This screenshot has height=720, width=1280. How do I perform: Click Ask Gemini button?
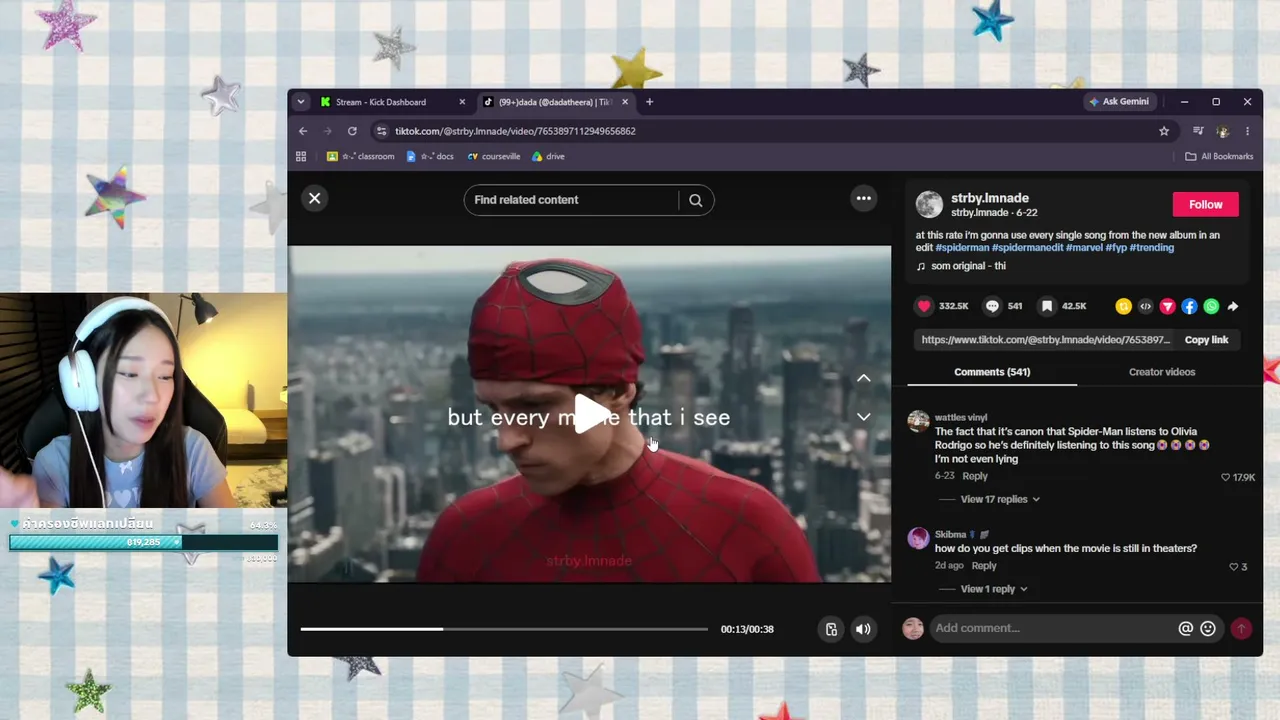coord(1118,102)
